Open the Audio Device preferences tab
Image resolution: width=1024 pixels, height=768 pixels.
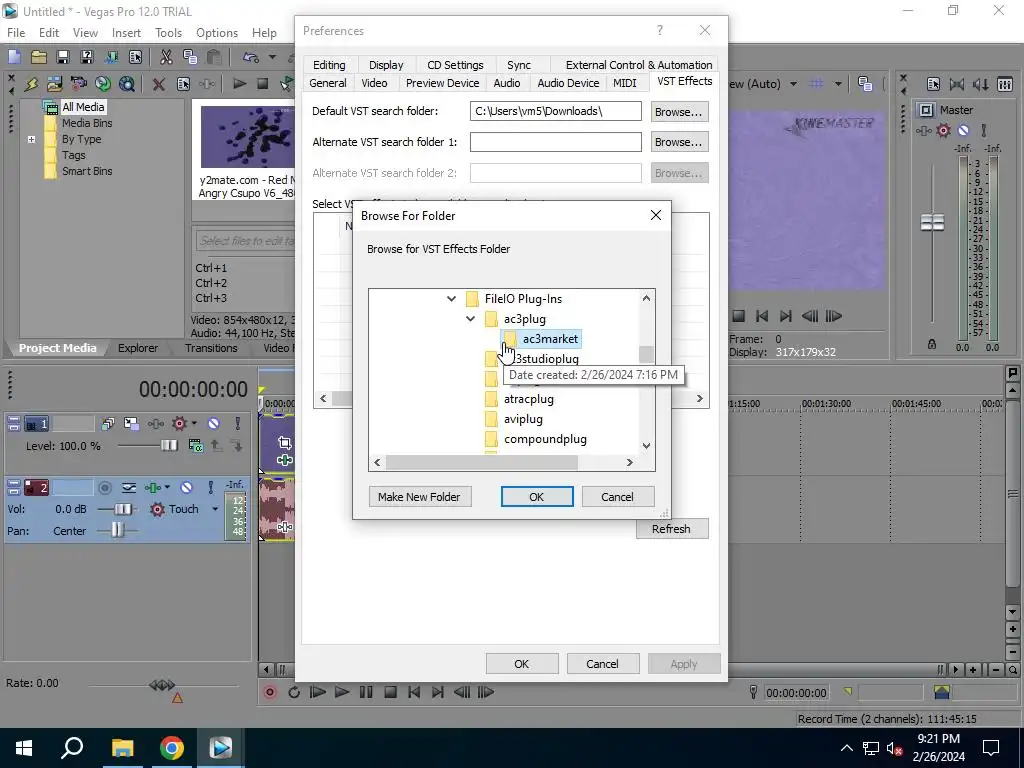568,83
